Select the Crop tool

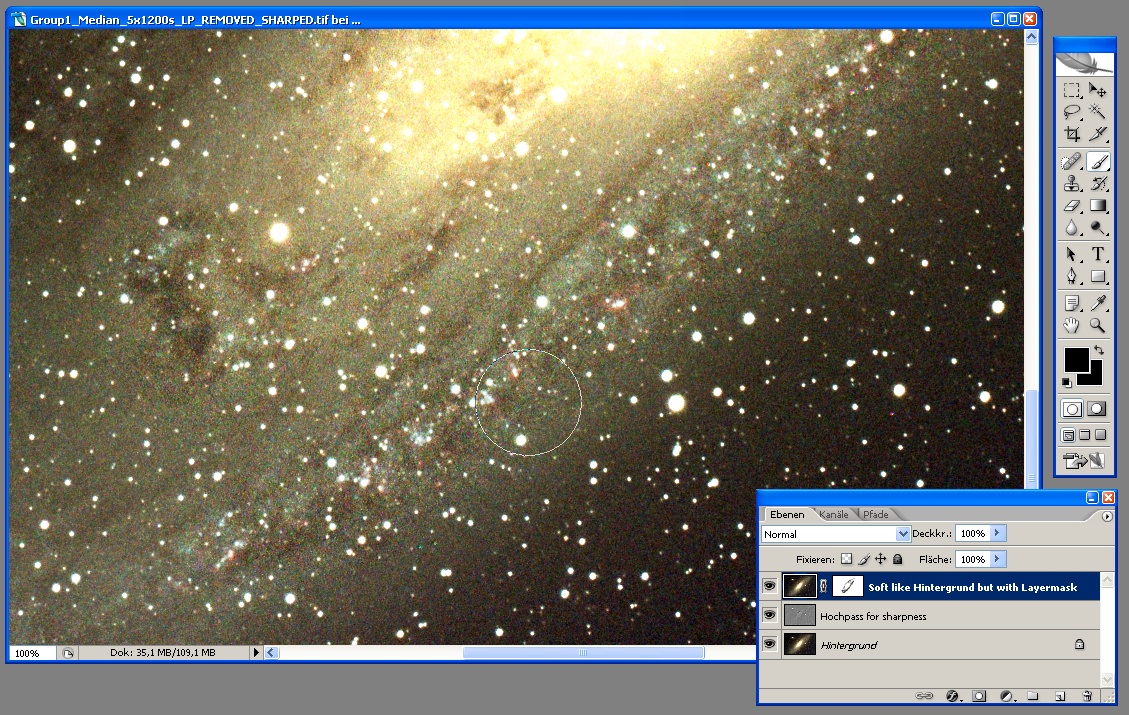pos(1072,134)
